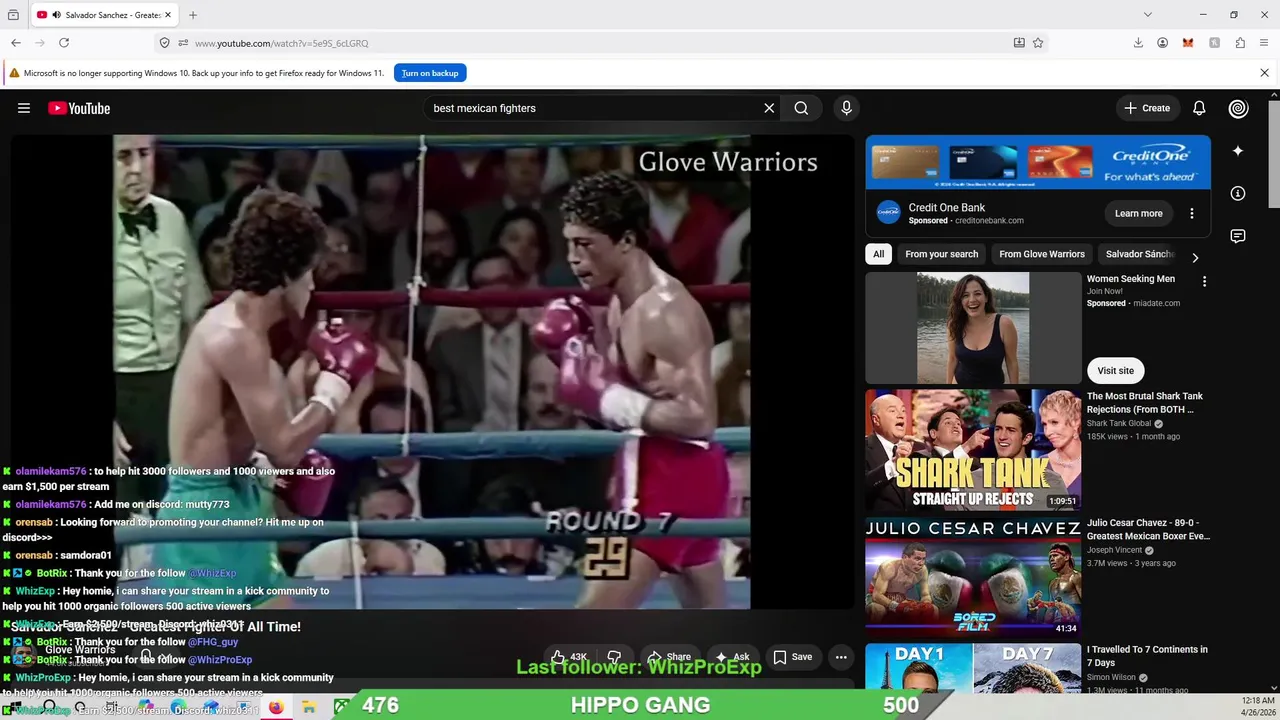
Task: Save the video to a playlist
Action: [793, 657]
